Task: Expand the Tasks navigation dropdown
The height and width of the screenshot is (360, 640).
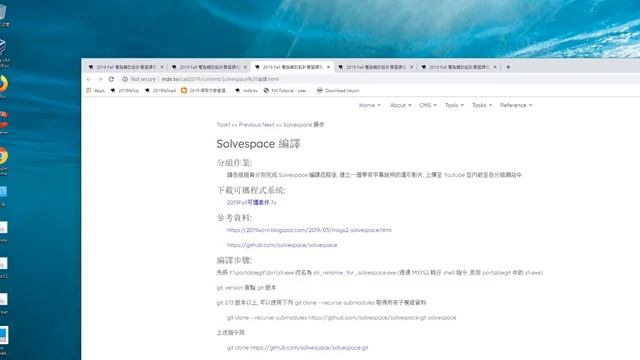Action: pos(482,105)
